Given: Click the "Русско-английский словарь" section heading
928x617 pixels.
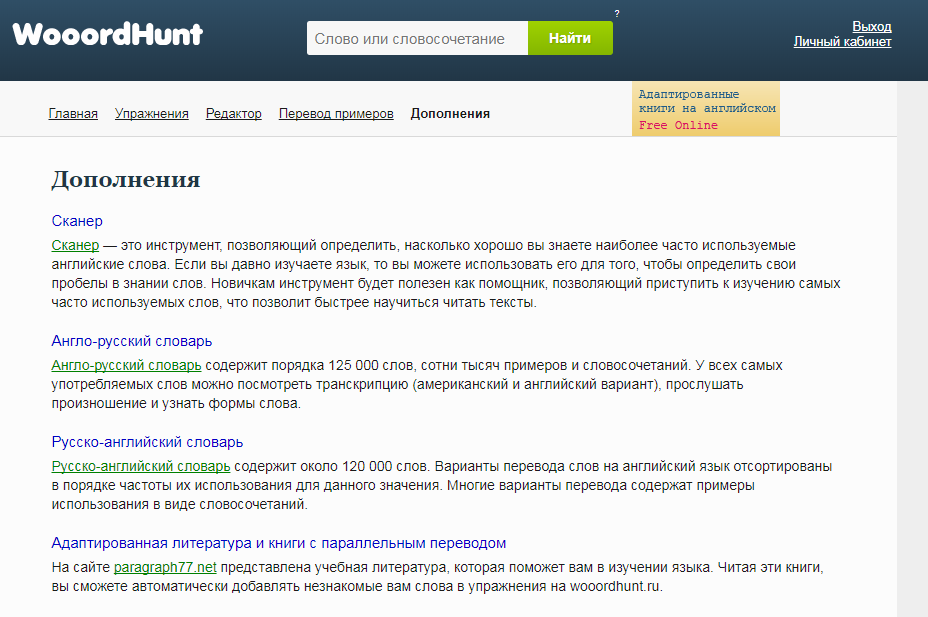Looking at the screenshot, I should pos(140,441).
